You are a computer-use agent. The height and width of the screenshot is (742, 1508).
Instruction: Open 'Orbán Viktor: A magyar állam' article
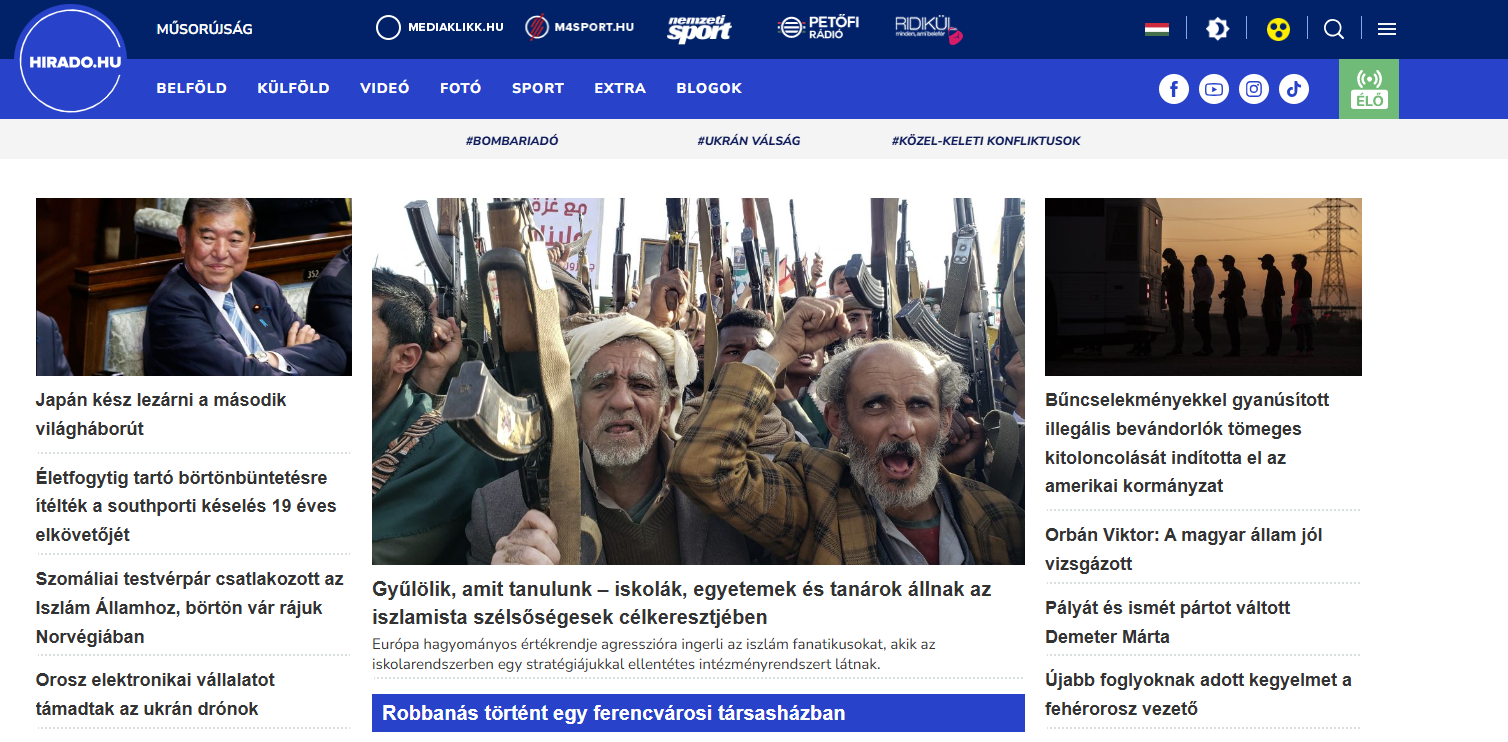tap(1184, 549)
